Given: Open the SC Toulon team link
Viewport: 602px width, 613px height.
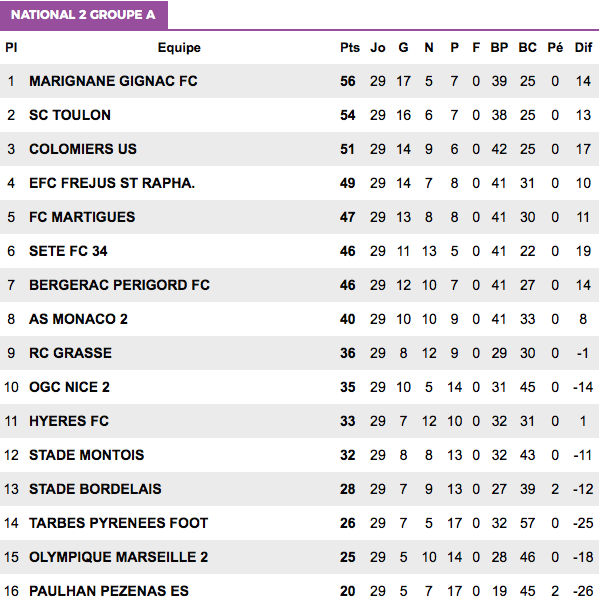Looking at the screenshot, I should point(70,115).
